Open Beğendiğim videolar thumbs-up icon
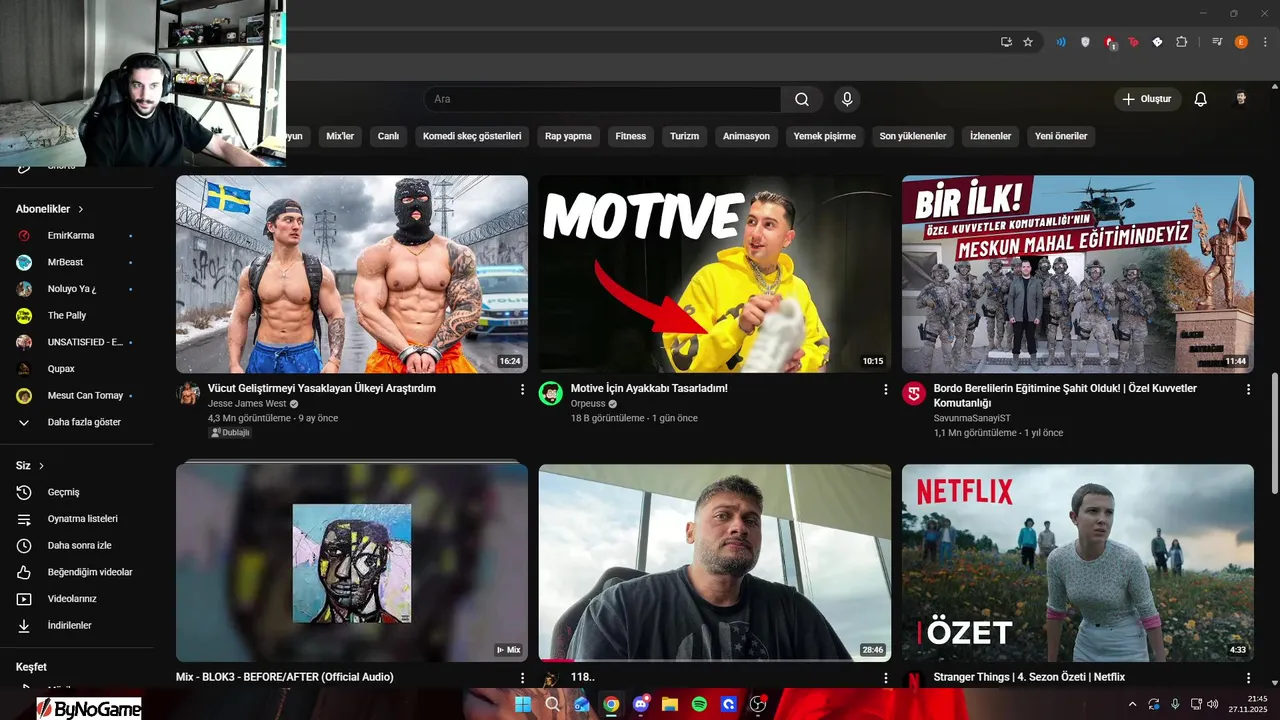Viewport: 1280px width, 720px height. pyautogui.click(x=24, y=572)
